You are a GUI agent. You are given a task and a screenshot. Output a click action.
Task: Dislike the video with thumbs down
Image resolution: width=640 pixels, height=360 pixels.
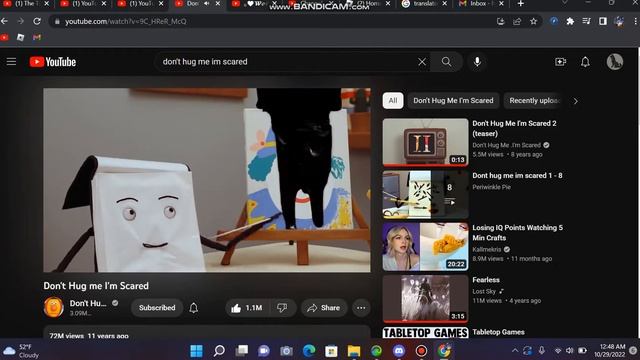[282, 308]
